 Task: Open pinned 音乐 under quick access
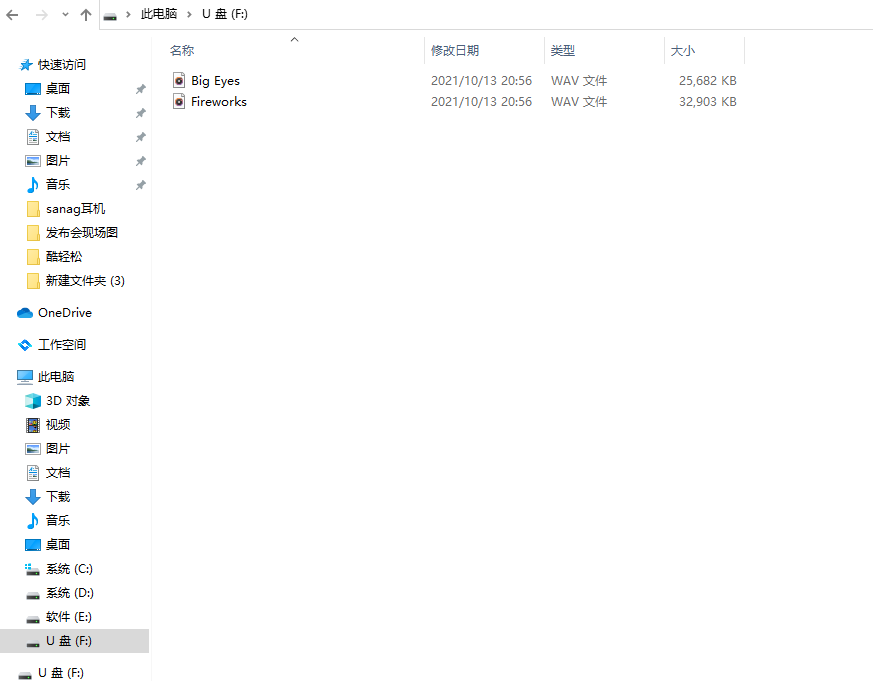point(58,184)
